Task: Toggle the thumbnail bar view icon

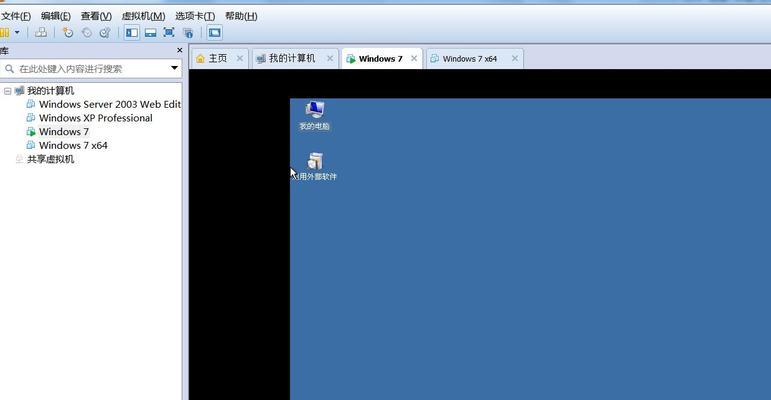Action: tap(150, 33)
